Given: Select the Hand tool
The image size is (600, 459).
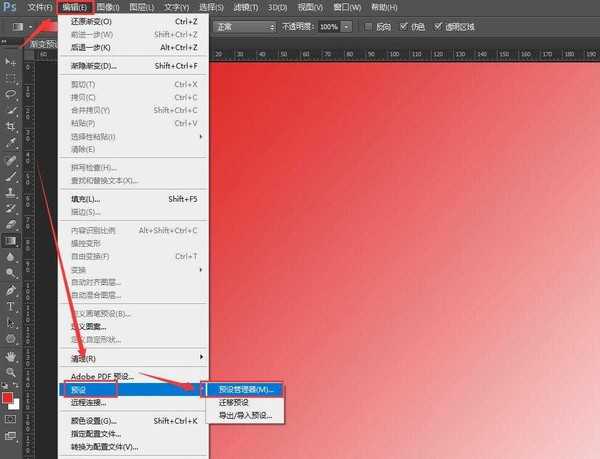Looking at the screenshot, I should click(11, 354).
